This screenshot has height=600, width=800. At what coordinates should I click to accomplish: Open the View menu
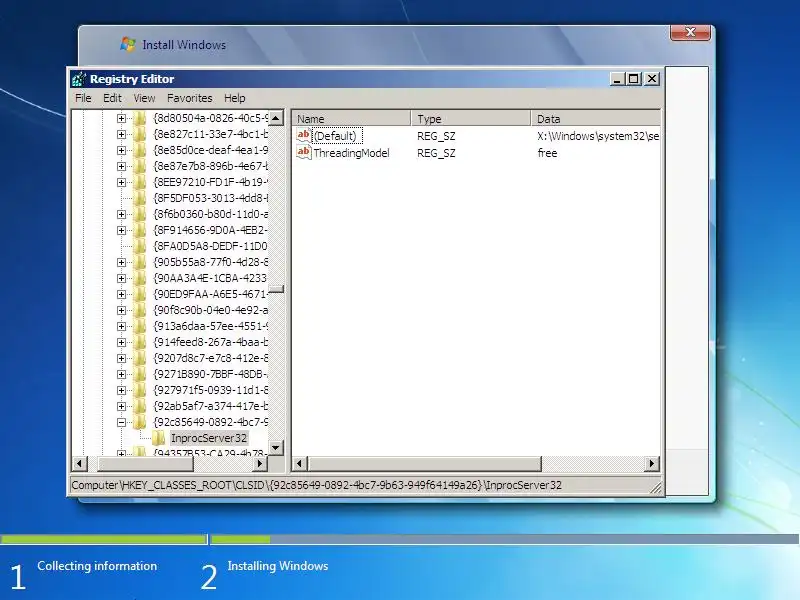pyautogui.click(x=144, y=98)
